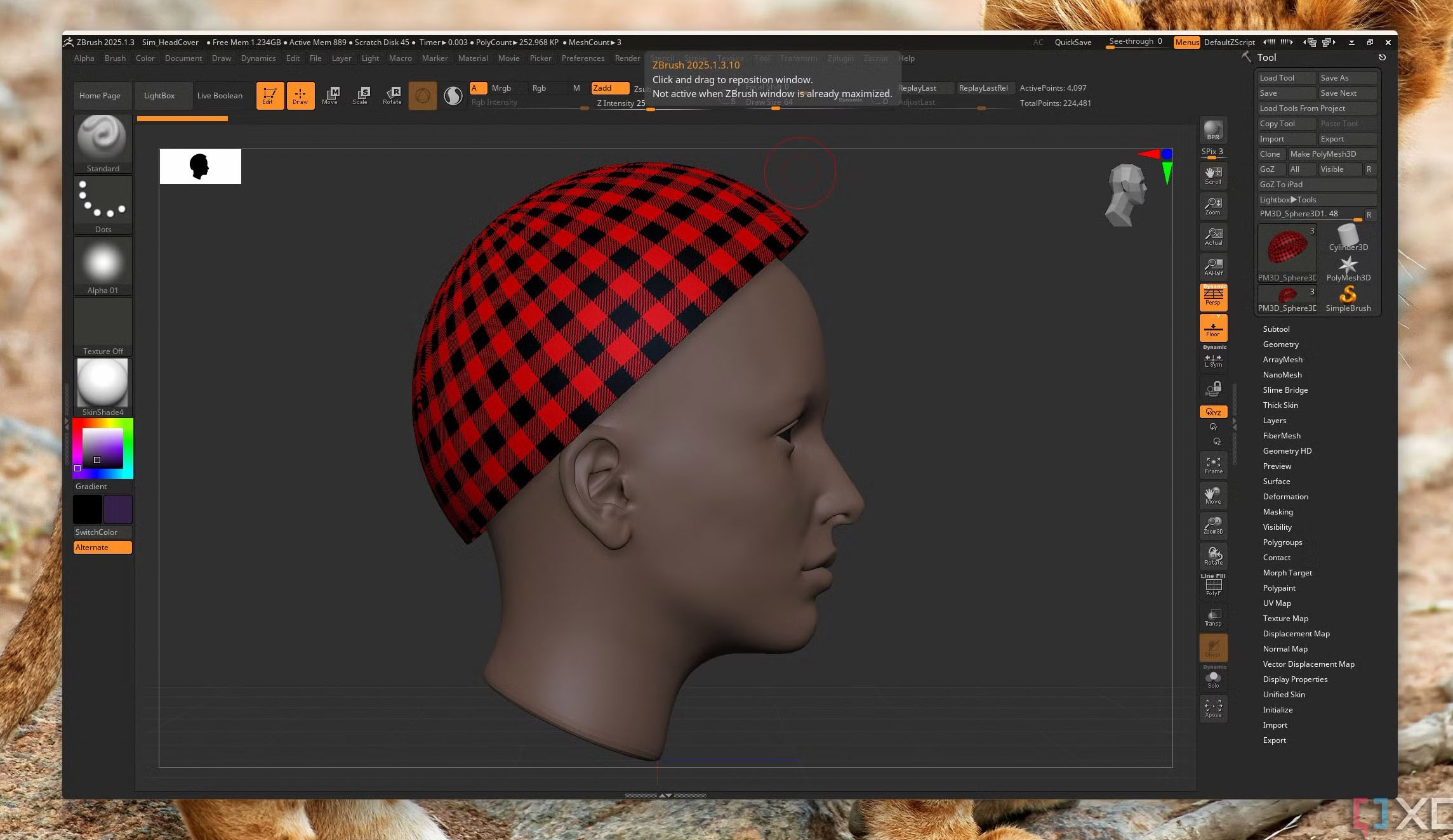Select the Scale transform tool
Screen dimensions: 1453x840
click(361, 96)
